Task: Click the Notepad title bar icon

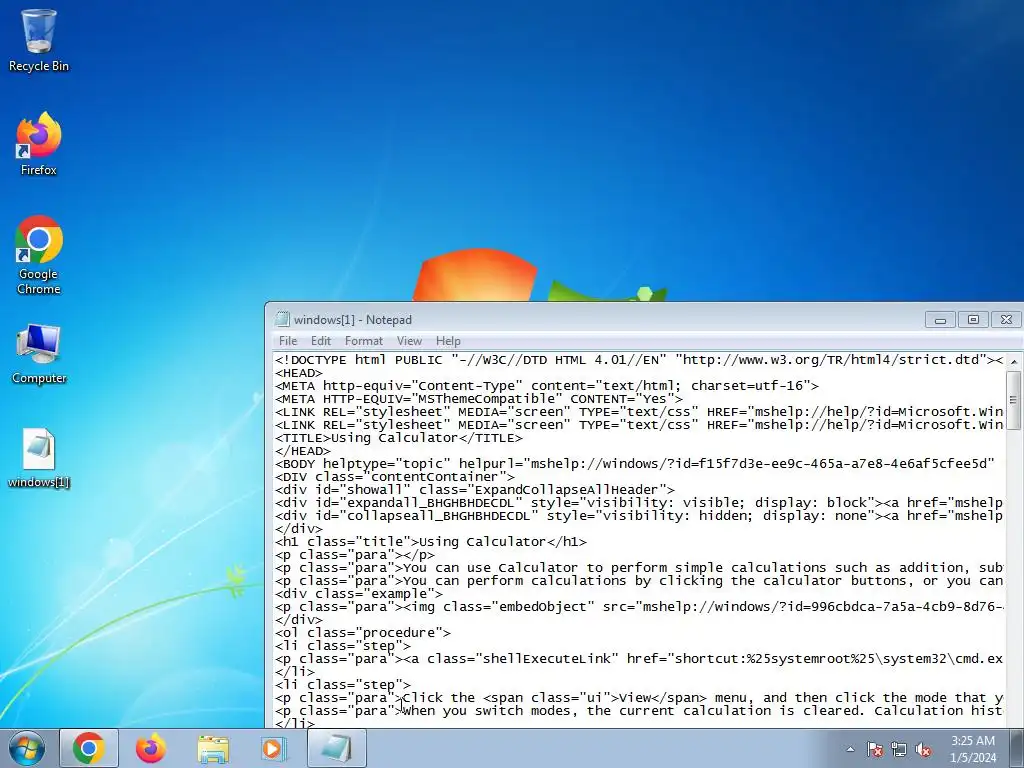Action: tap(282, 319)
